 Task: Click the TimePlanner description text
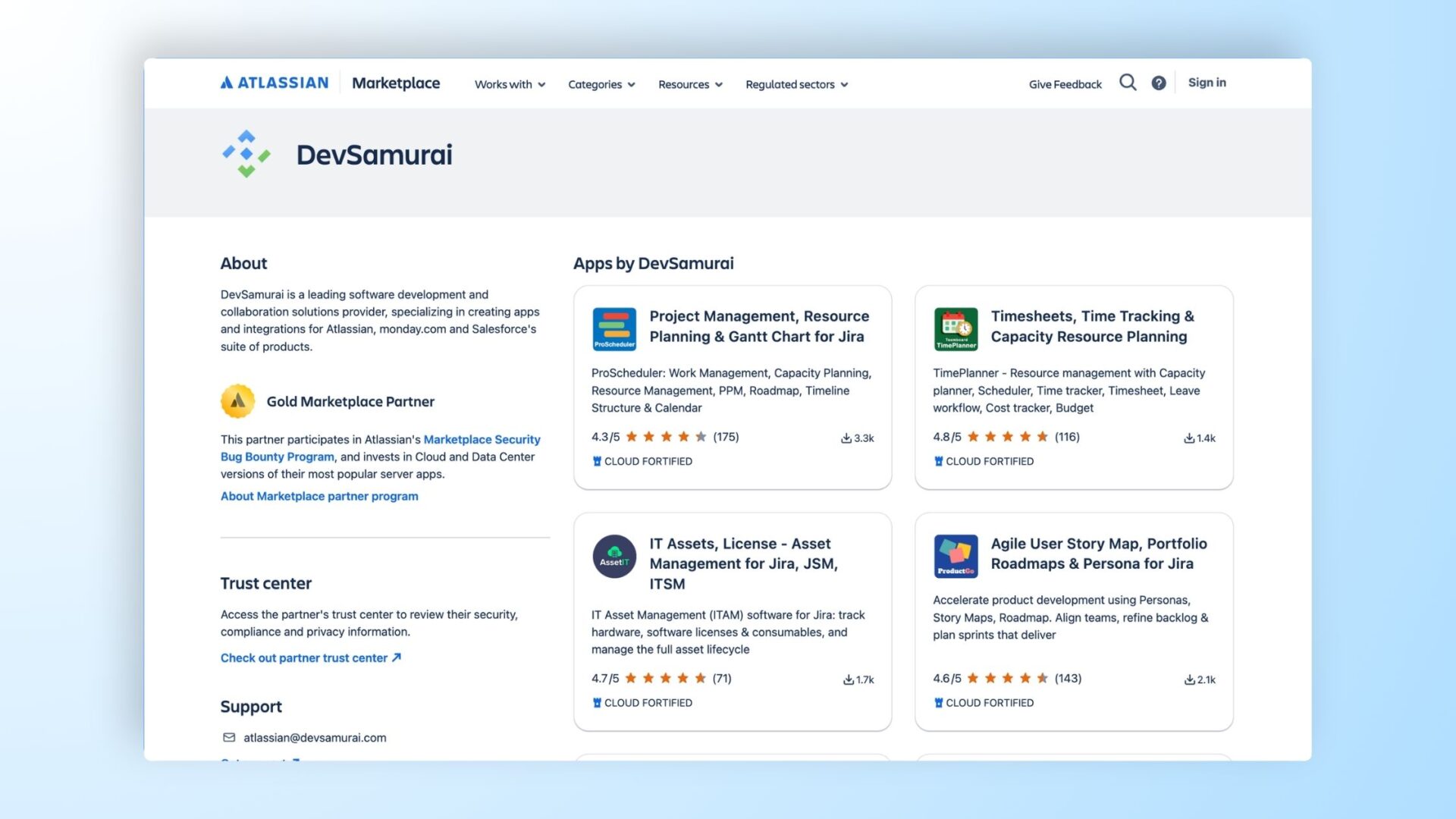click(1068, 391)
